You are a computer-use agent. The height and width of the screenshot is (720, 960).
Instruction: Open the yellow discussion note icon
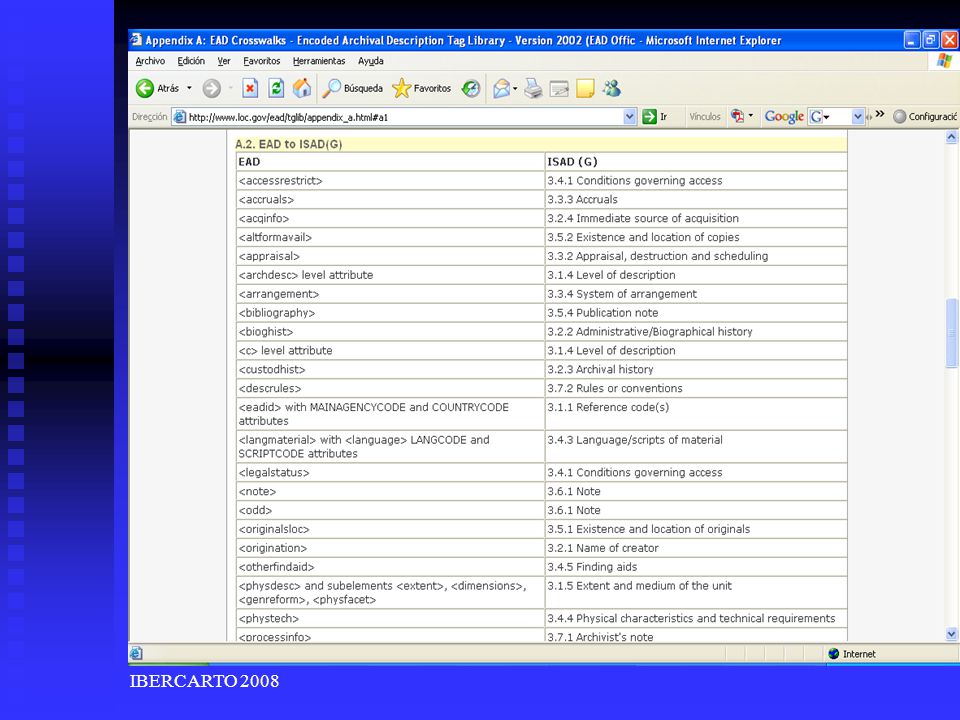[x=585, y=89]
